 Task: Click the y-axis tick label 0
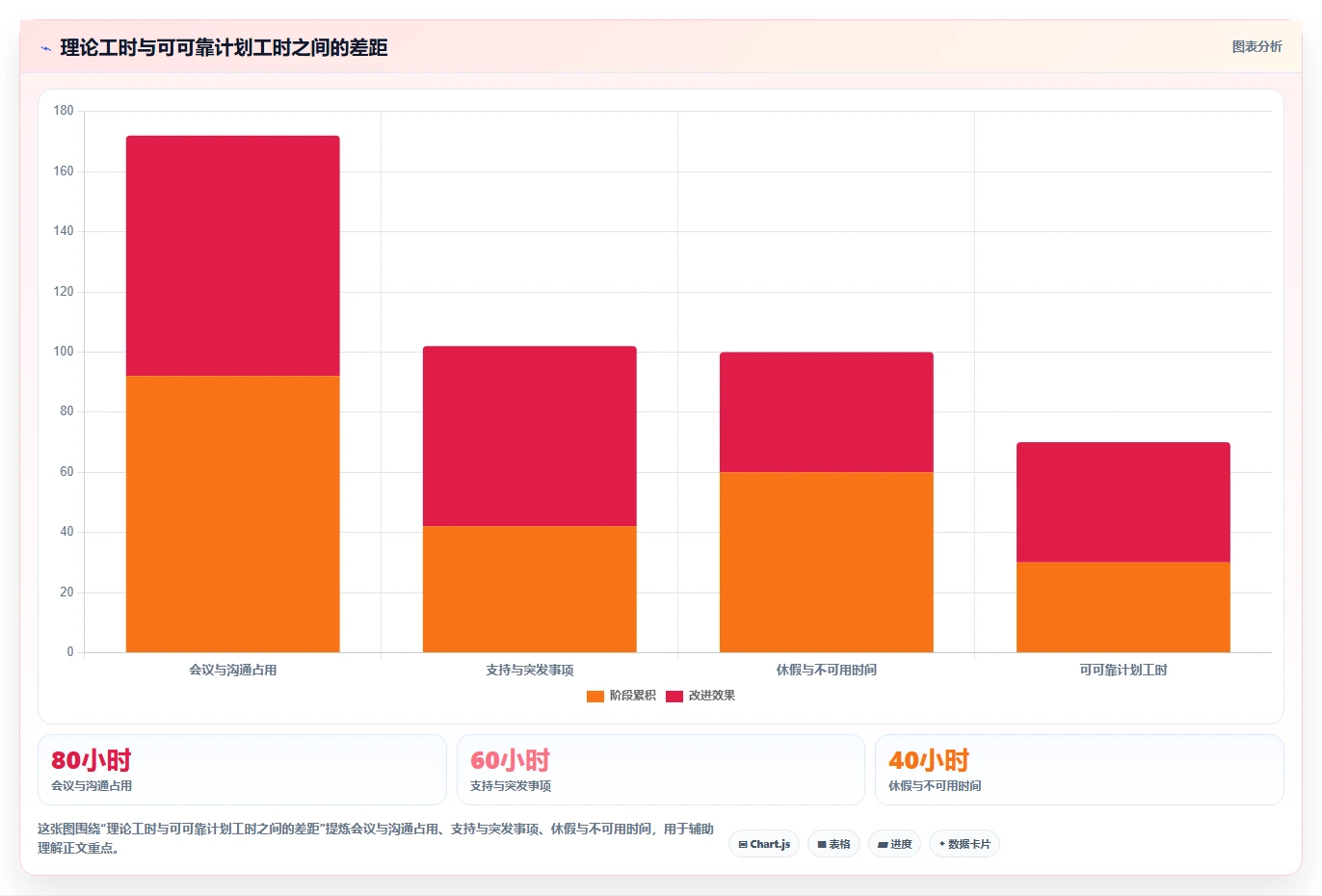point(70,652)
